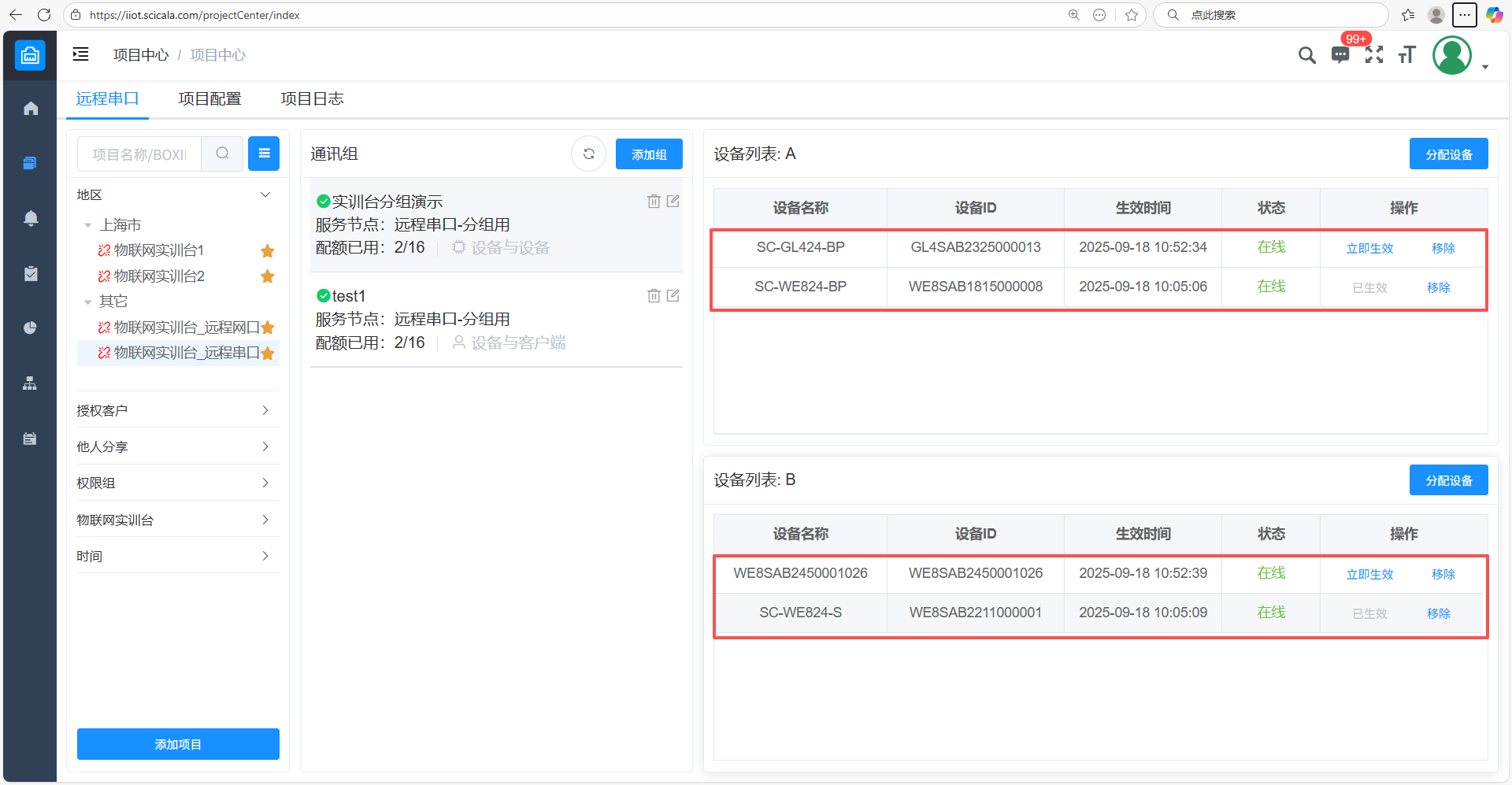The image size is (1512, 785).
Task: Collapse the 地区 section chevron
Action: pyautogui.click(x=265, y=194)
